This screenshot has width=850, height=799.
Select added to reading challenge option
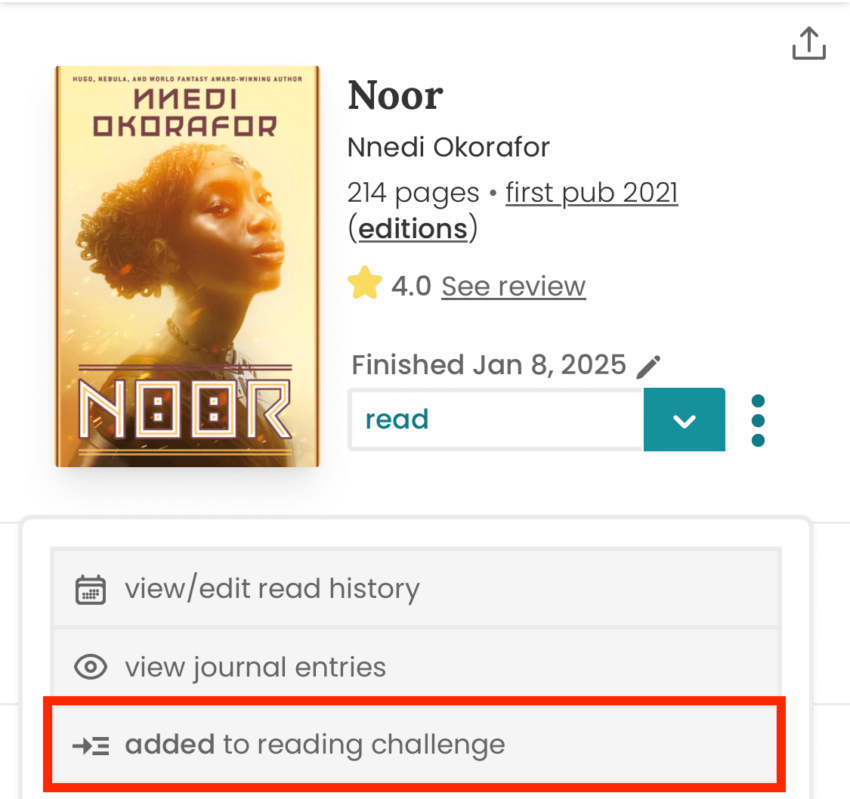tap(313, 744)
